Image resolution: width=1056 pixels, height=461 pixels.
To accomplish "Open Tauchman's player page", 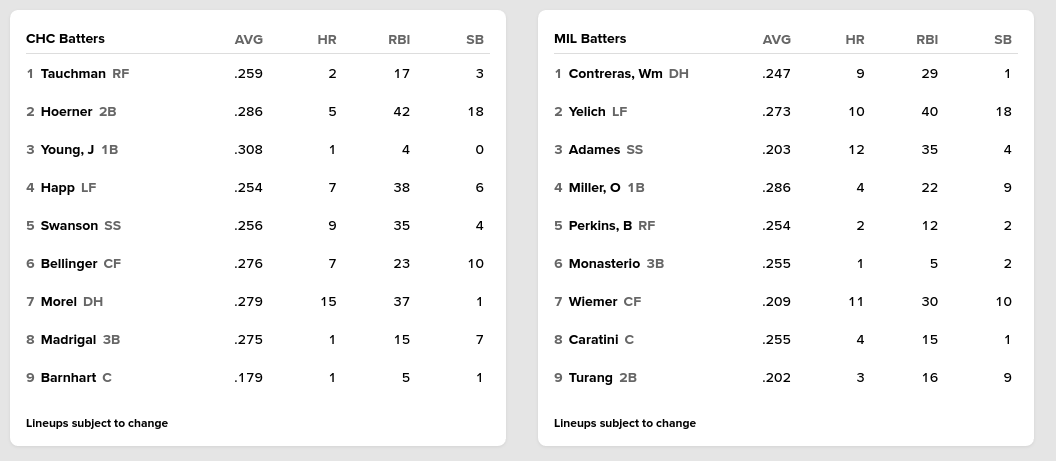I will coord(73,74).
